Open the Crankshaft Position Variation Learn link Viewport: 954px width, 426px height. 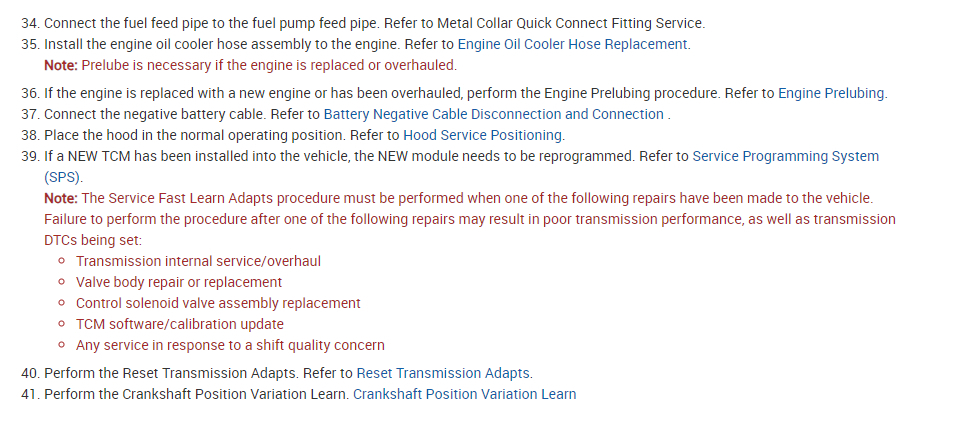(464, 394)
